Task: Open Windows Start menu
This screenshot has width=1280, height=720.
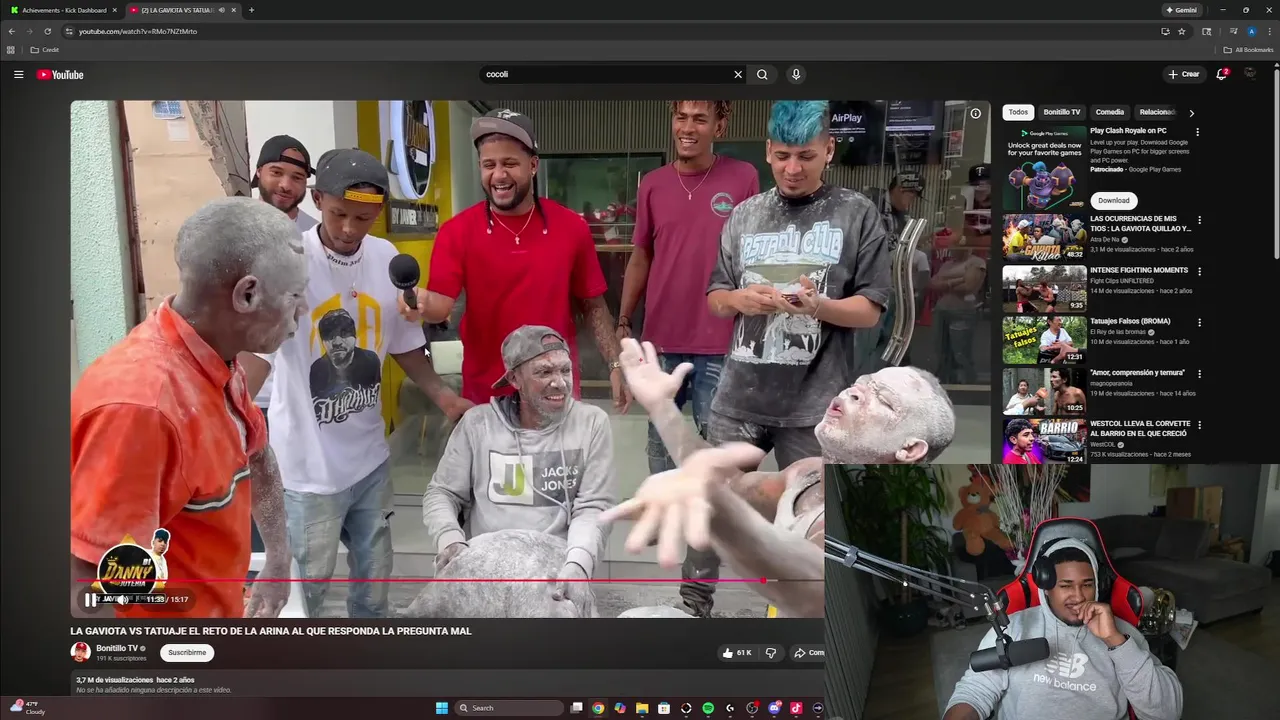Action: tap(442, 708)
